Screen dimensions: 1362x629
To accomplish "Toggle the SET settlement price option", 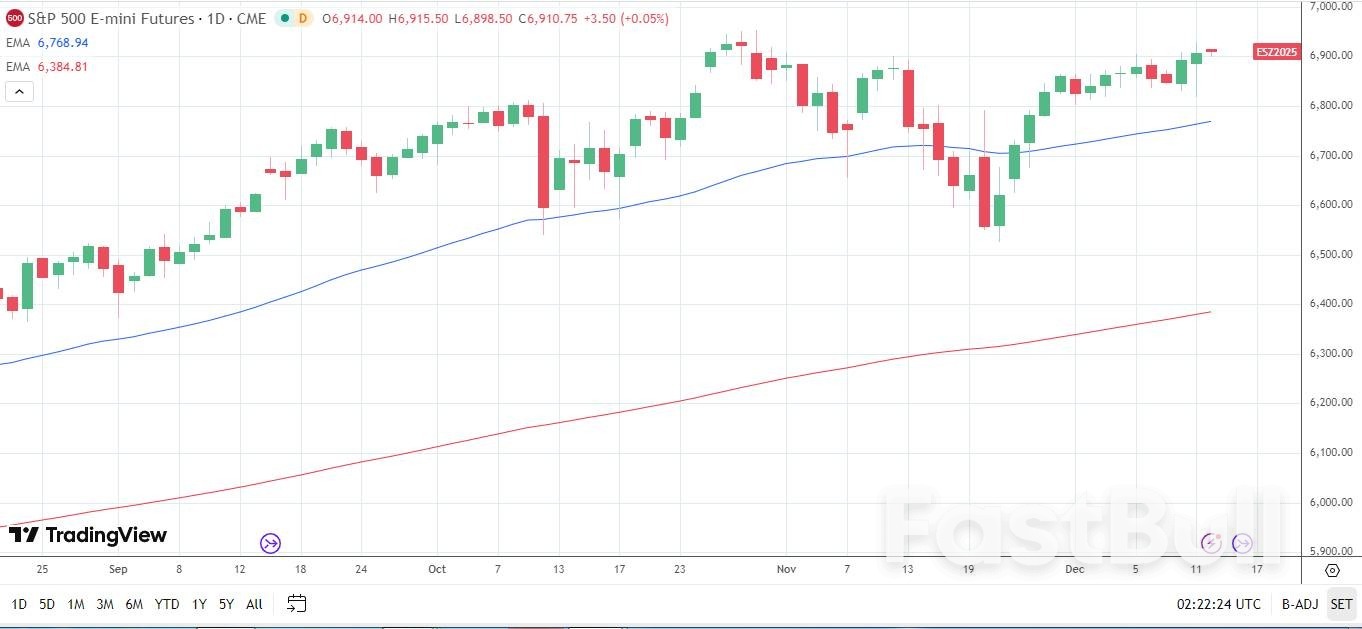I will (1341, 604).
